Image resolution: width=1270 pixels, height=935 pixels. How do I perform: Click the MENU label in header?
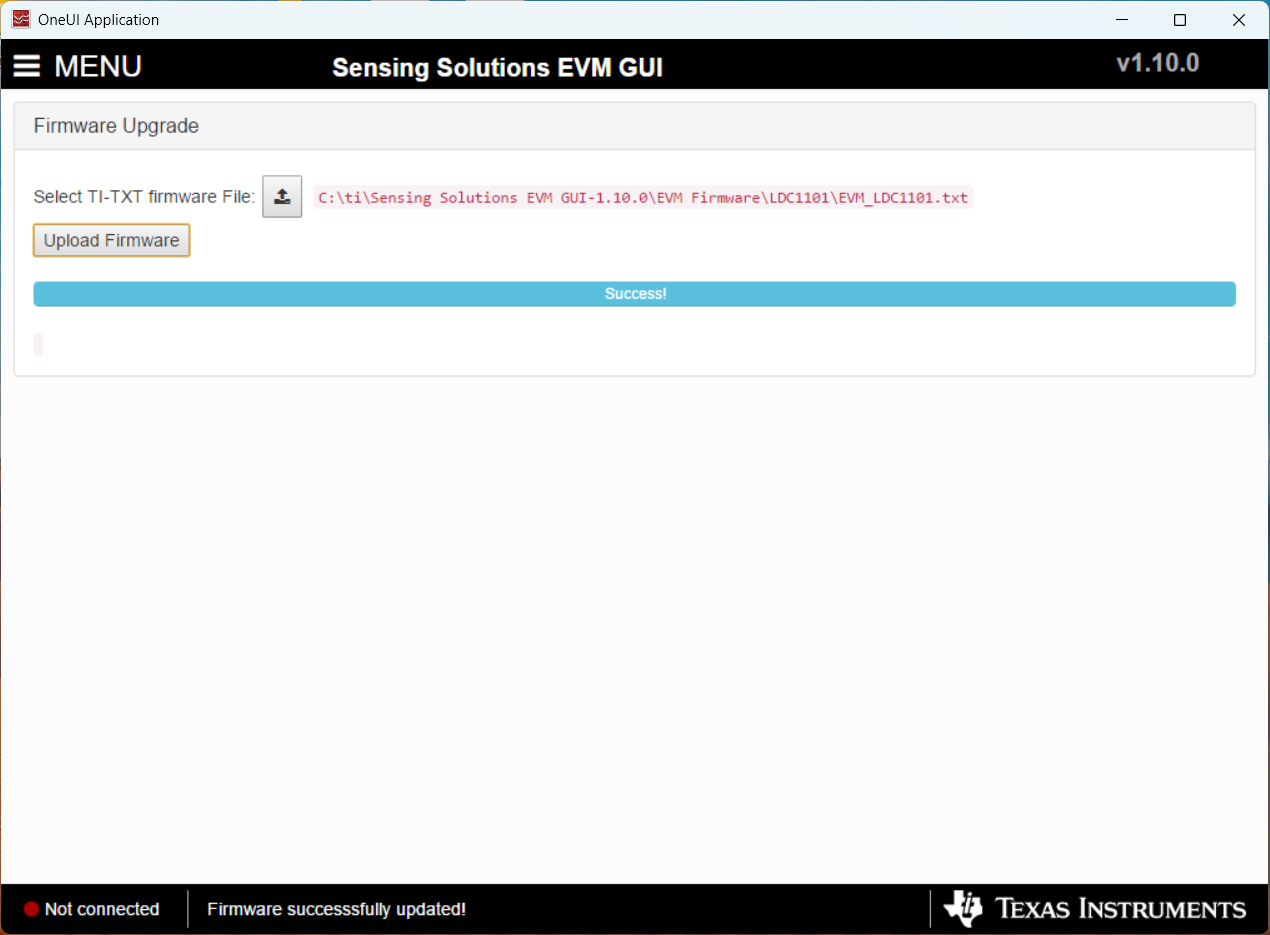98,66
